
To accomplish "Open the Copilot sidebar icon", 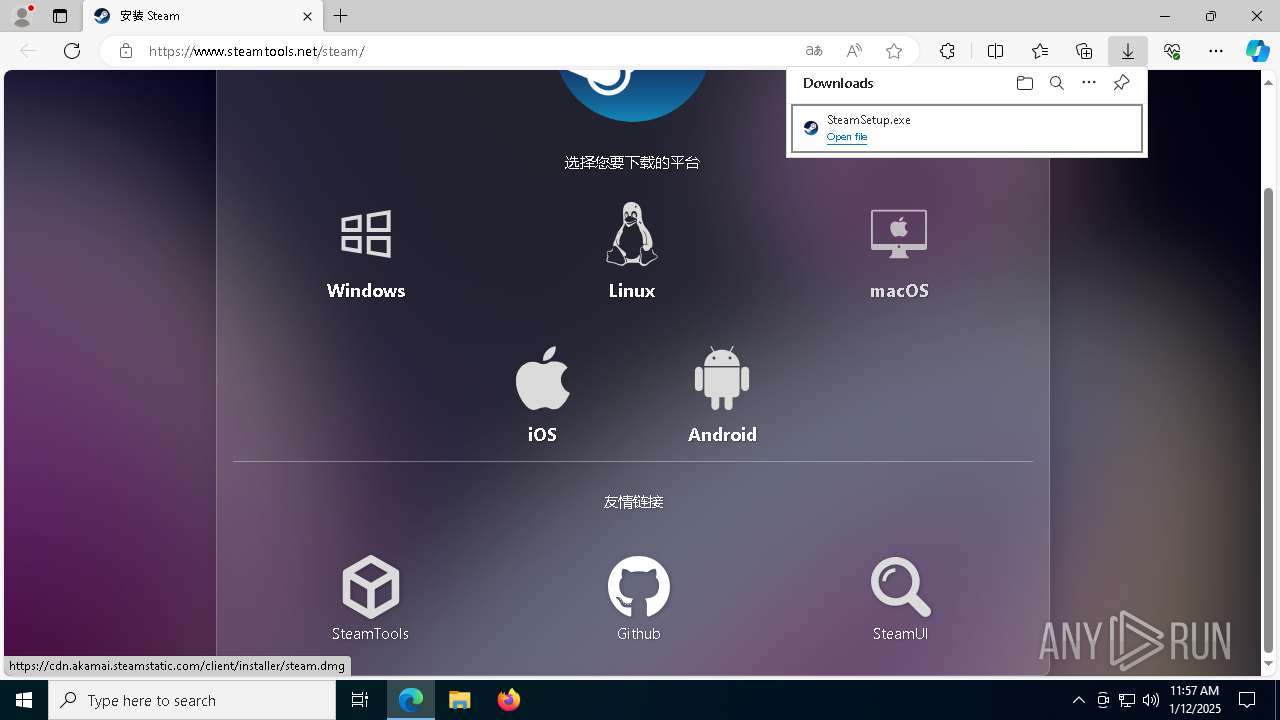I will (x=1258, y=51).
